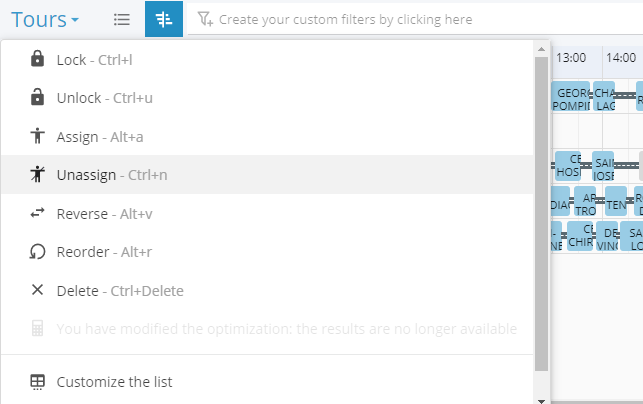Click the Unassign person icon
This screenshot has height=404, width=643.
tap(38, 175)
